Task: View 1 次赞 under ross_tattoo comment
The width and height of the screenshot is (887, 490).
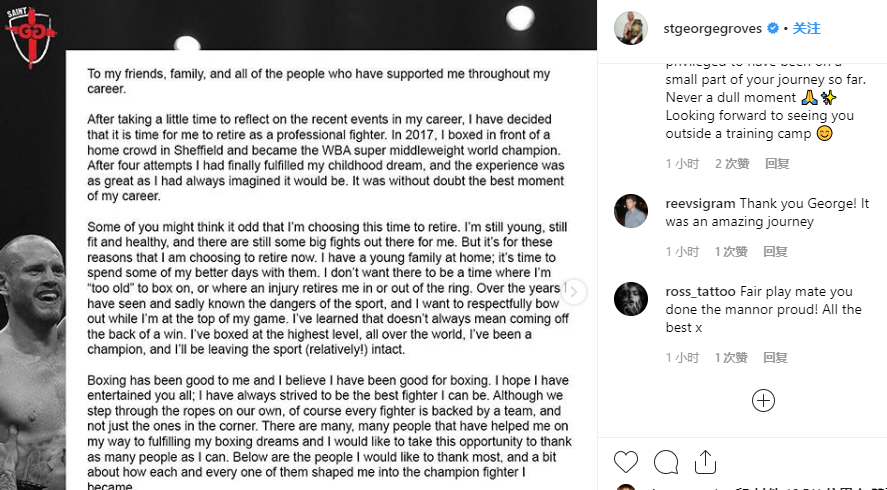Action: click(x=731, y=358)
